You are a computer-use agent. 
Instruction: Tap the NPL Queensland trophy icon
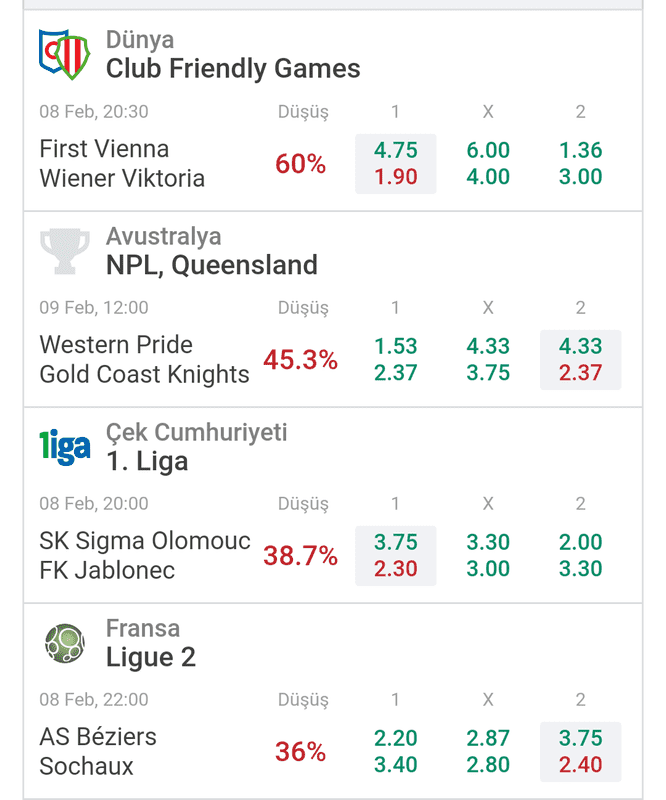tap(65, 251)
